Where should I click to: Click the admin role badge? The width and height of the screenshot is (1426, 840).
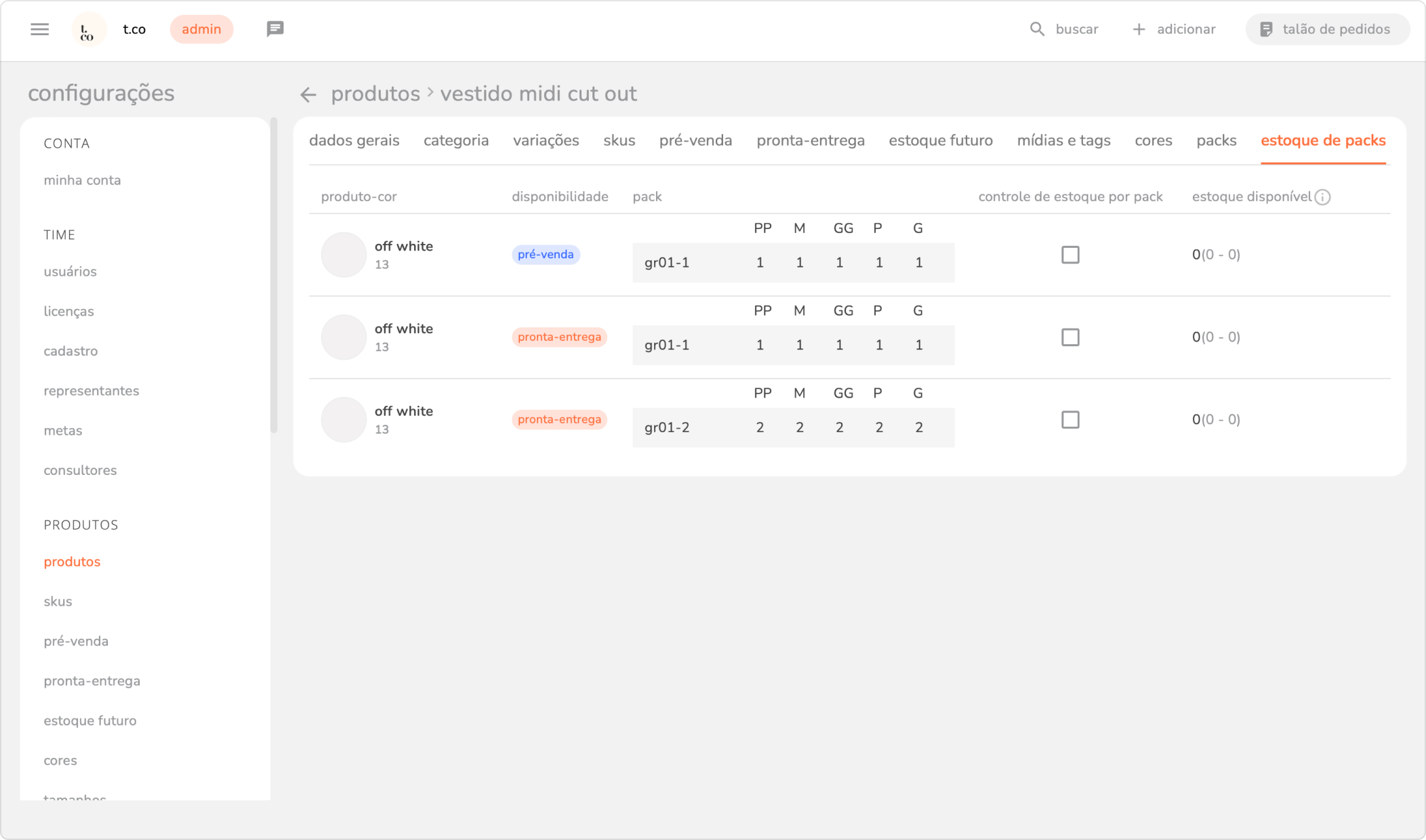[201, 29]
